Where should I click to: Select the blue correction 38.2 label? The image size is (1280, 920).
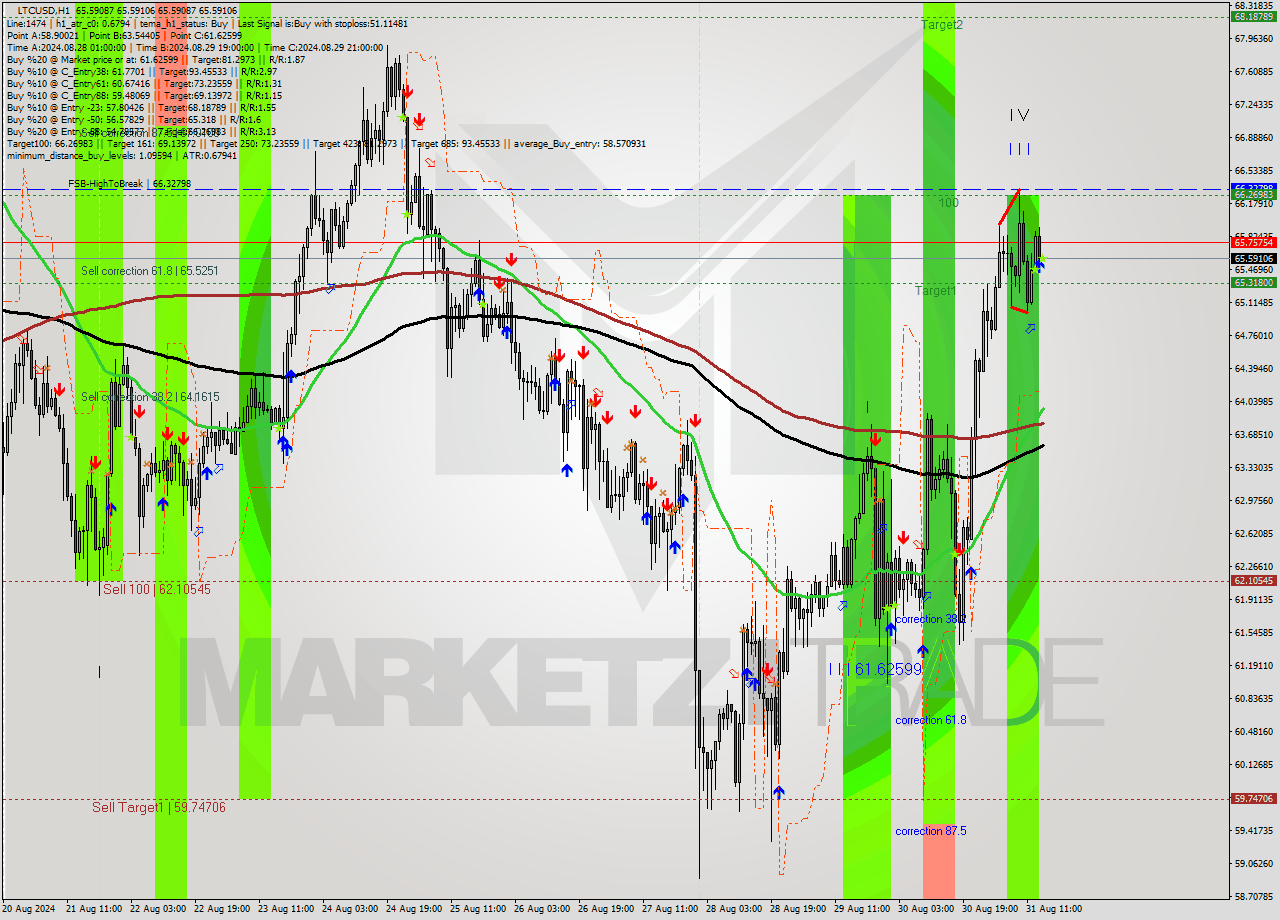tap(931, 619)
